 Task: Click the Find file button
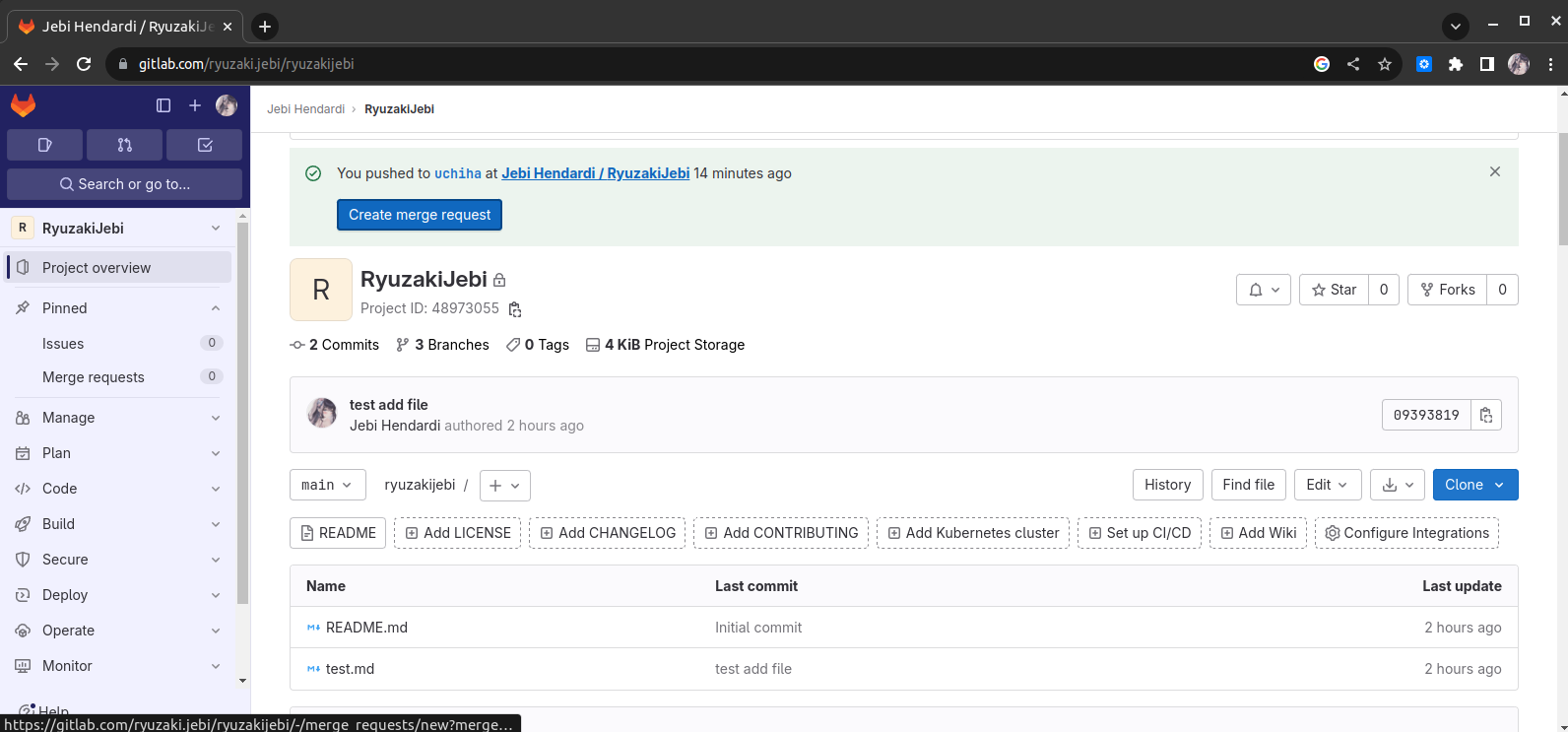[x=1249, y=485]
